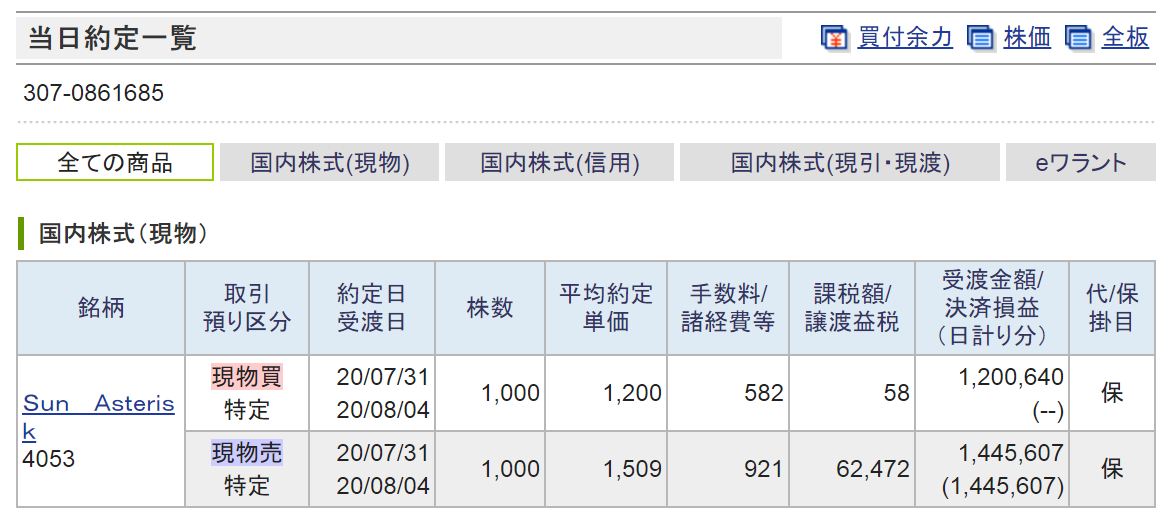Switch to the 国内株式(現引・現渡) tab
The height and width of the screenshot is (525, 1171).
click(x=839, y=162)
